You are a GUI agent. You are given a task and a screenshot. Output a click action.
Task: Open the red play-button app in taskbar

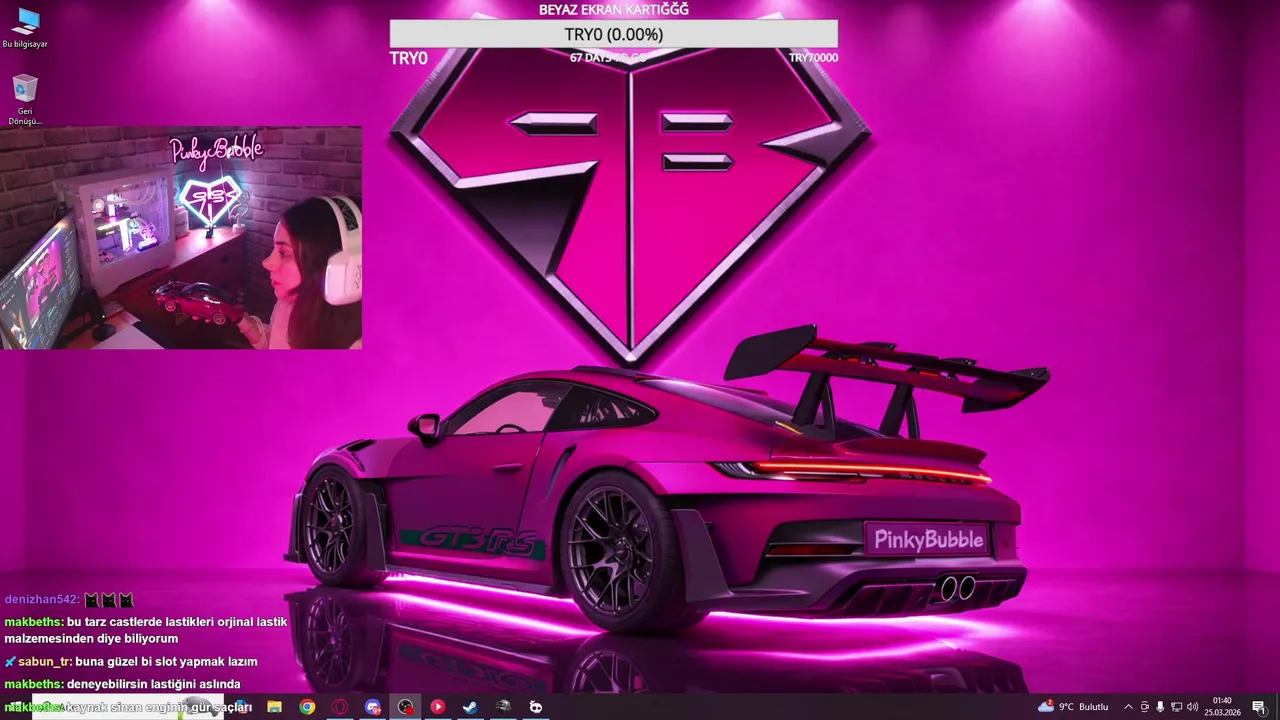pyautogui.click(x=437, y=707)
